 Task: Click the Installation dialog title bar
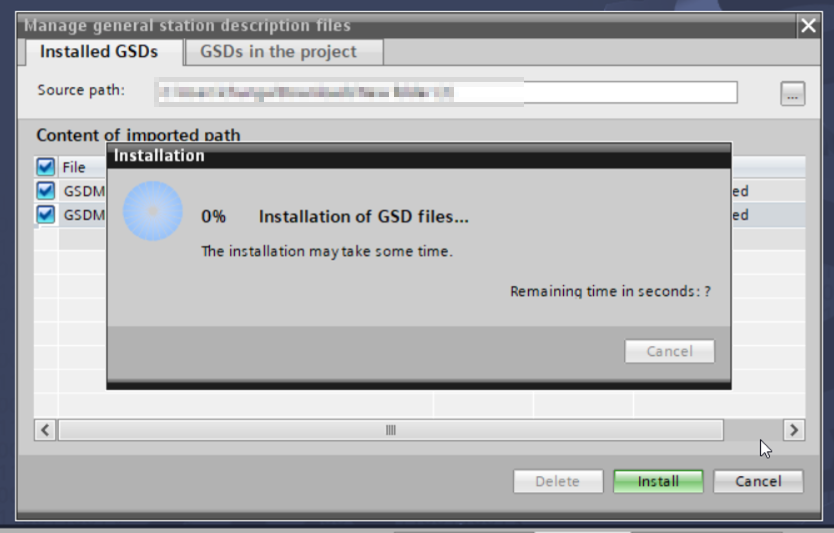(x=419, y=156)
